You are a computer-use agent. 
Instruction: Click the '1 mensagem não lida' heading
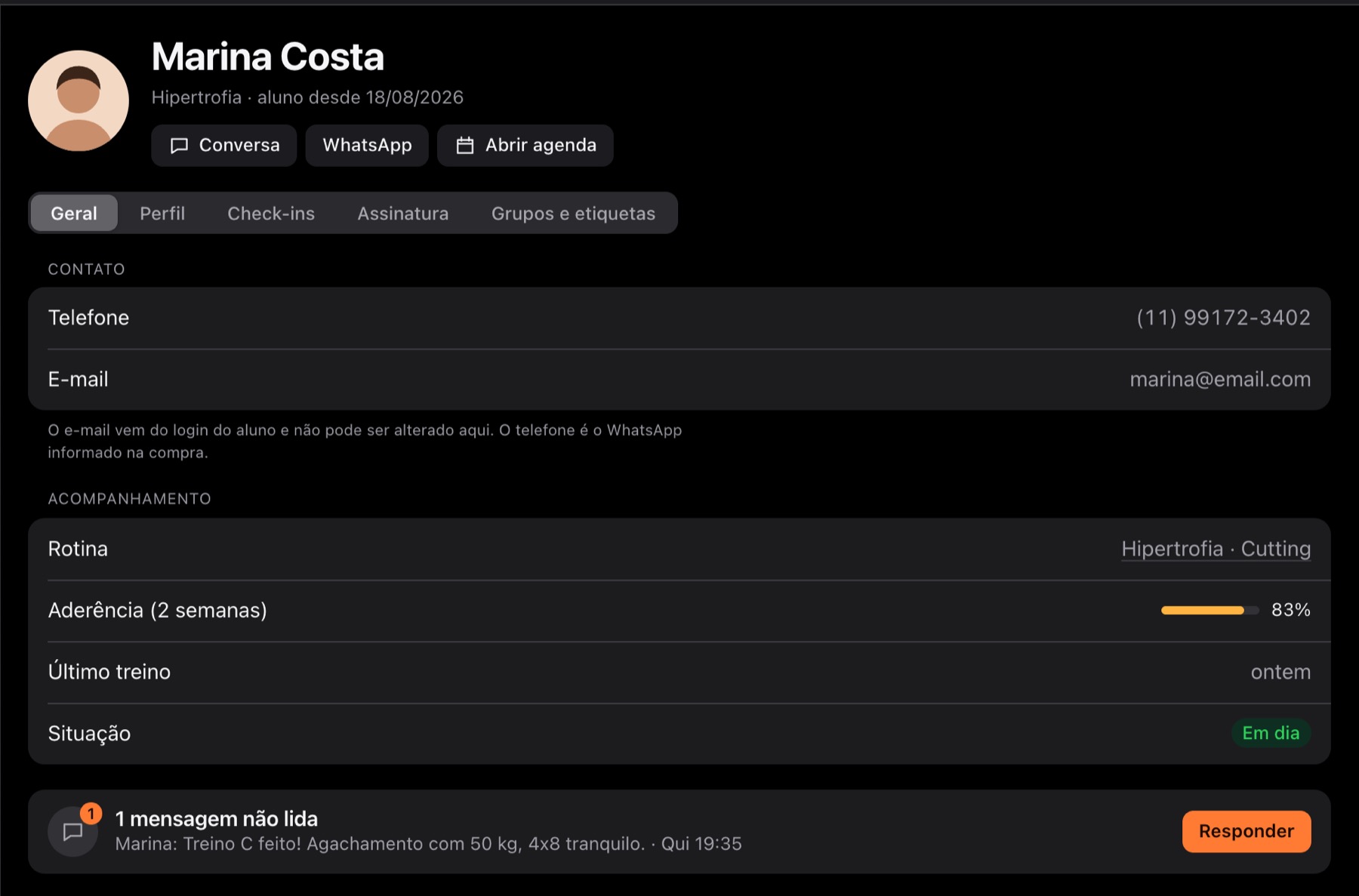coord(216,819)
